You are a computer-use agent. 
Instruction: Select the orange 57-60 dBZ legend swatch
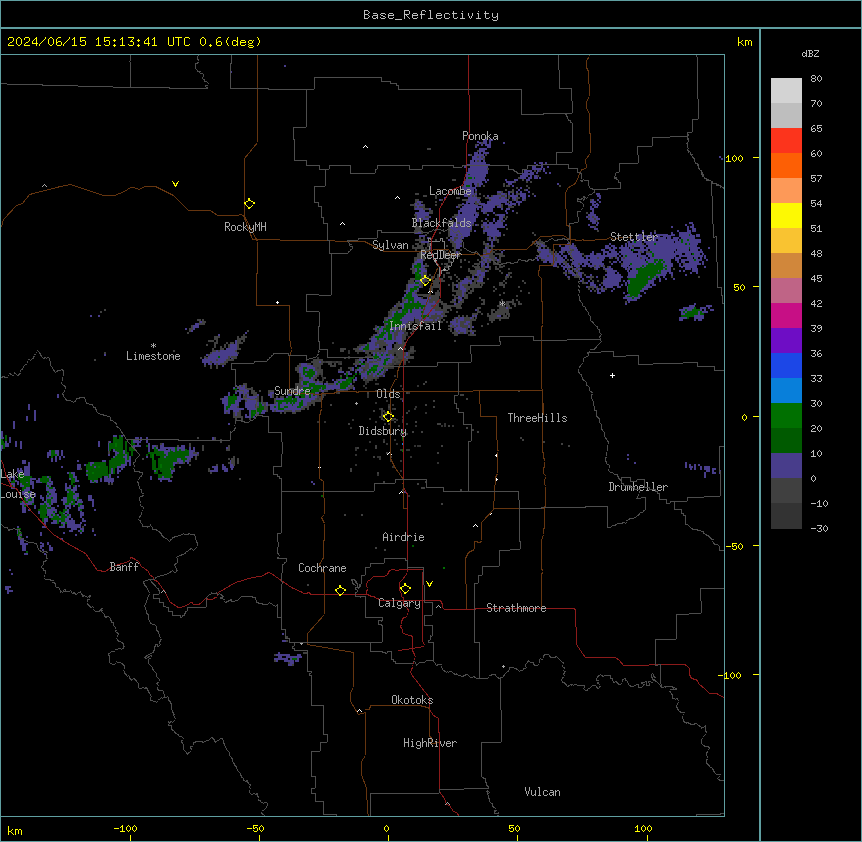(x=786, y=165)
